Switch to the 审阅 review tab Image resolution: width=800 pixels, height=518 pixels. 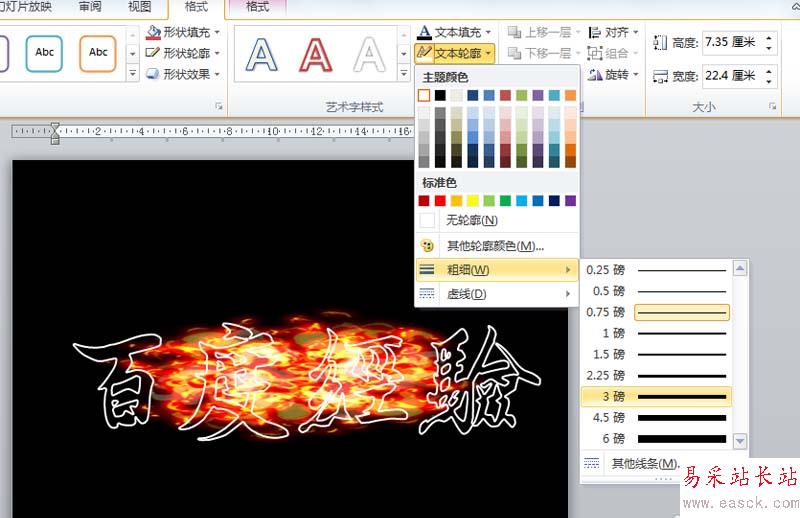(x=90, y=7)
